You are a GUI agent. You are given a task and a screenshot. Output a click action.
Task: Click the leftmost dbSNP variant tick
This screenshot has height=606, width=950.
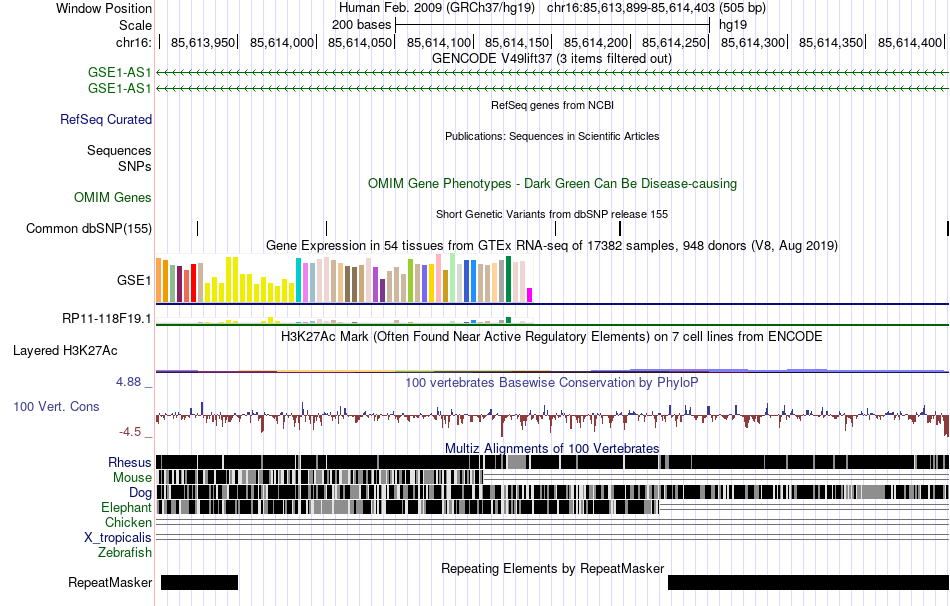[198, 228]
